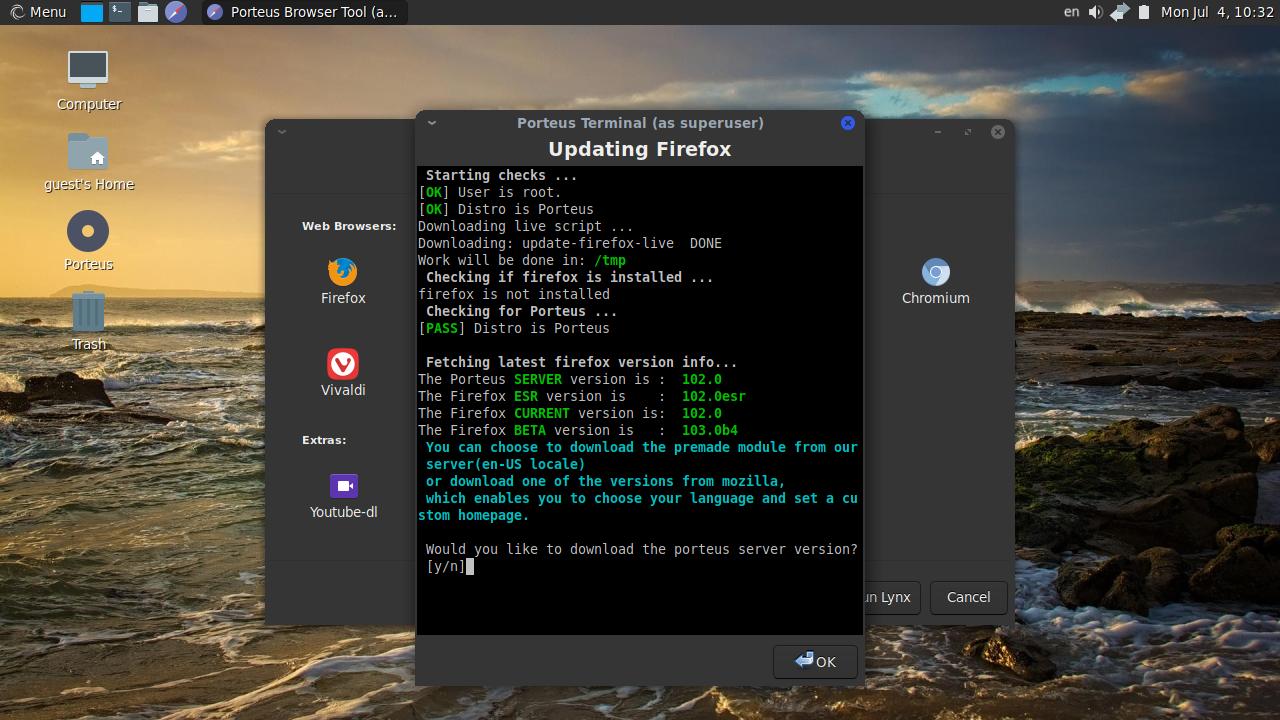Select the Porteus Browser Tool taskbar entry
Image resolution: width=1280 pixels, height=720 pixels.
pos(302,12)
